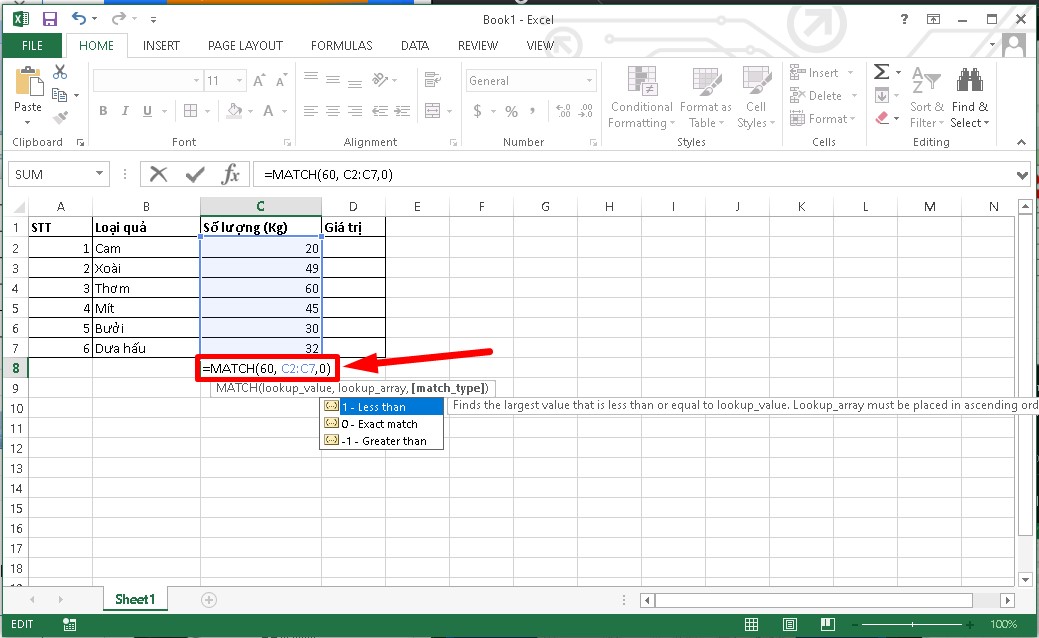
Task: Click the Font Color A icon
Action: tap(268, 111)
